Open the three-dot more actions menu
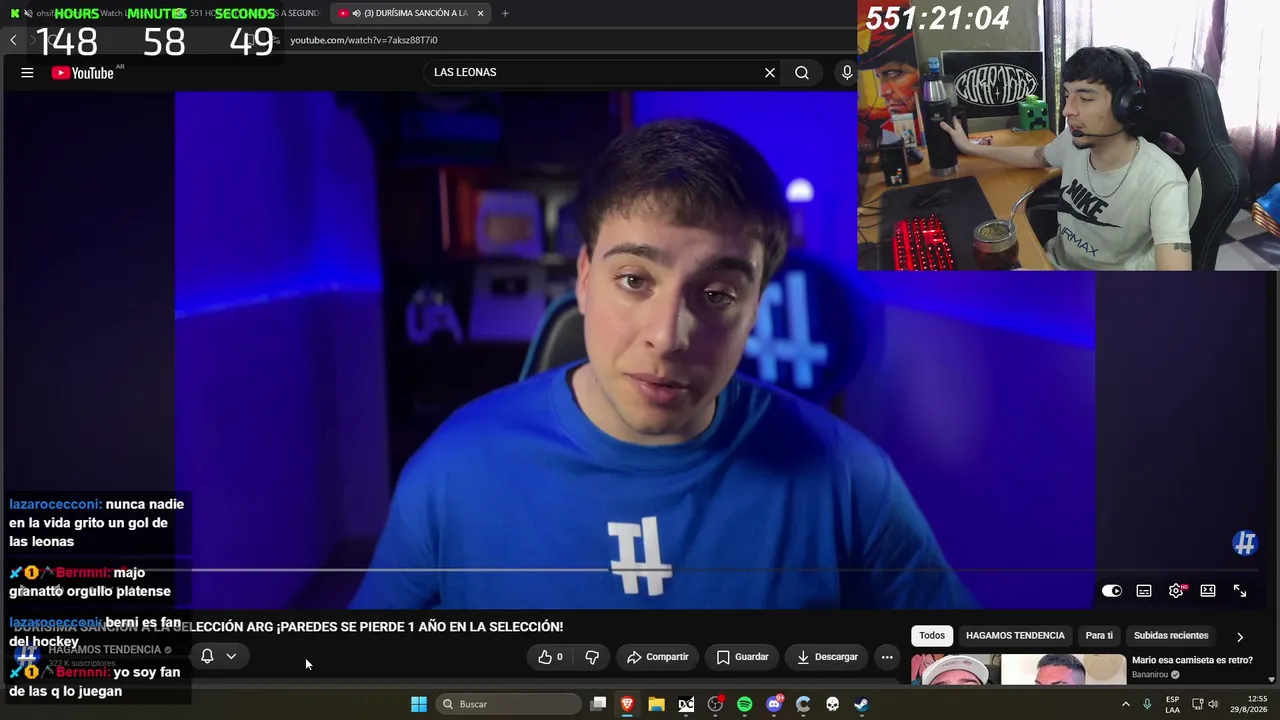This screenshot has width=1280, height=720. point(887,657)
